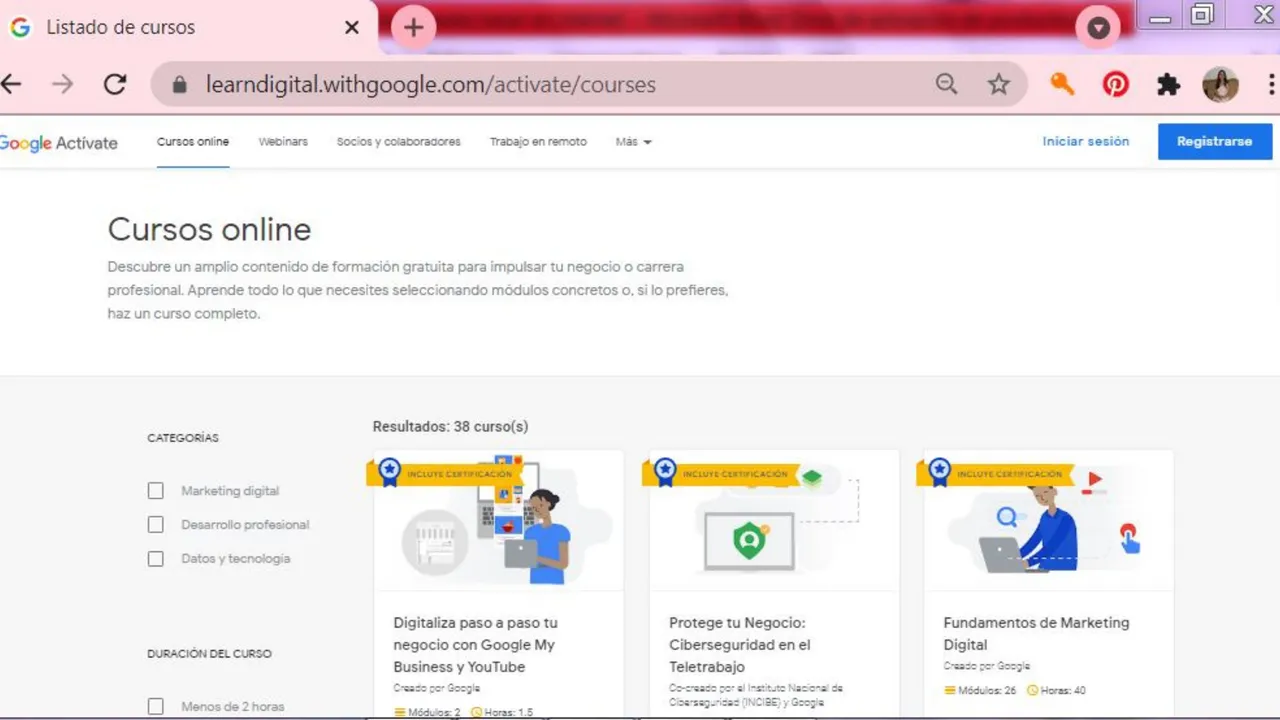Reload the page with the refresh icon

tap(115, 85)
